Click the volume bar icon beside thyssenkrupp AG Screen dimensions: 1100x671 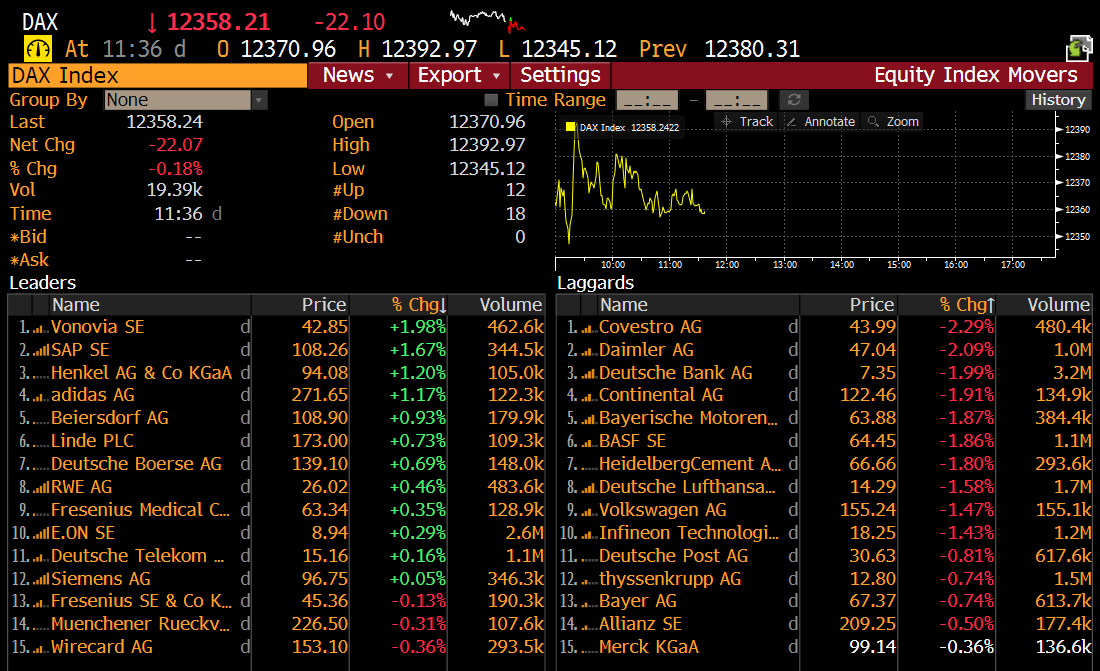589,580
